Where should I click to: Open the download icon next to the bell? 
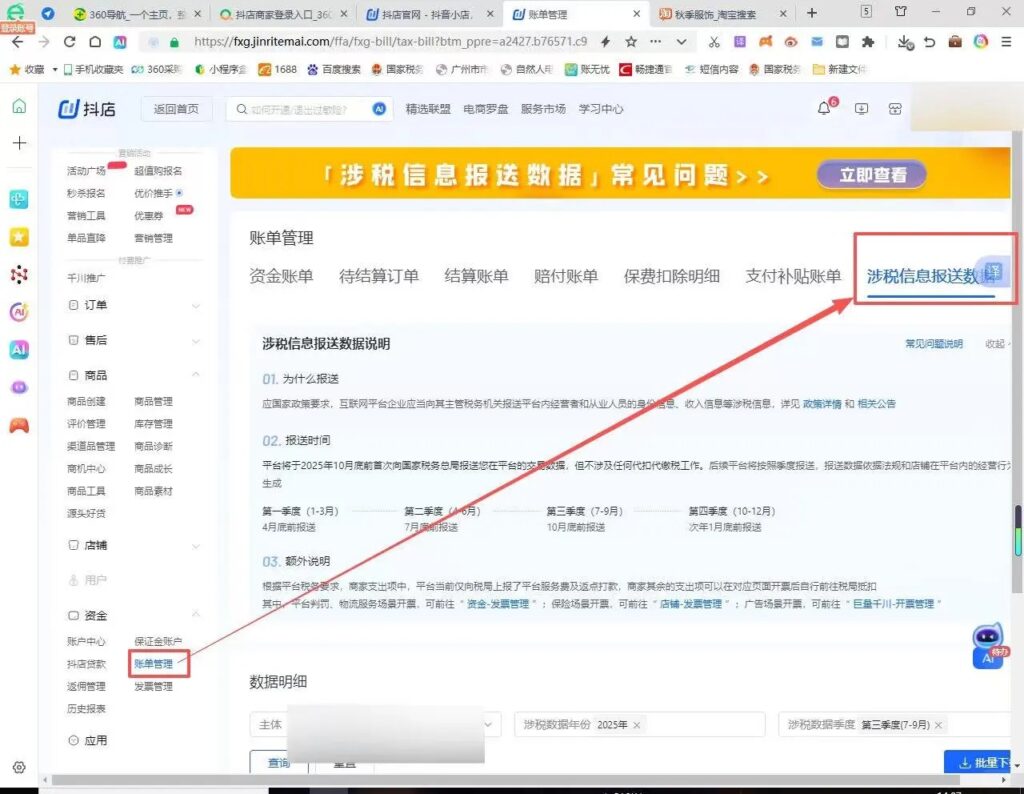[x=861, y=108]
